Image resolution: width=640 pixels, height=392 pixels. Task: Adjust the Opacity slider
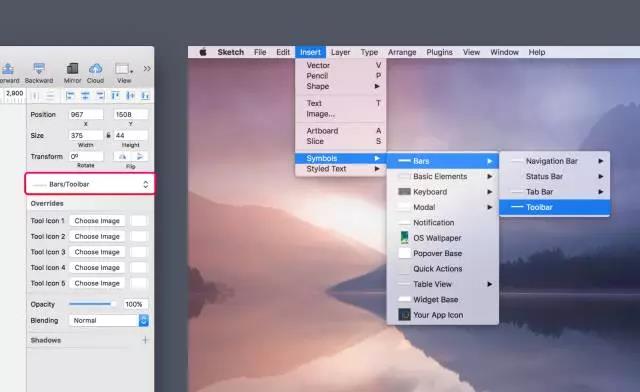click(92, 304)
